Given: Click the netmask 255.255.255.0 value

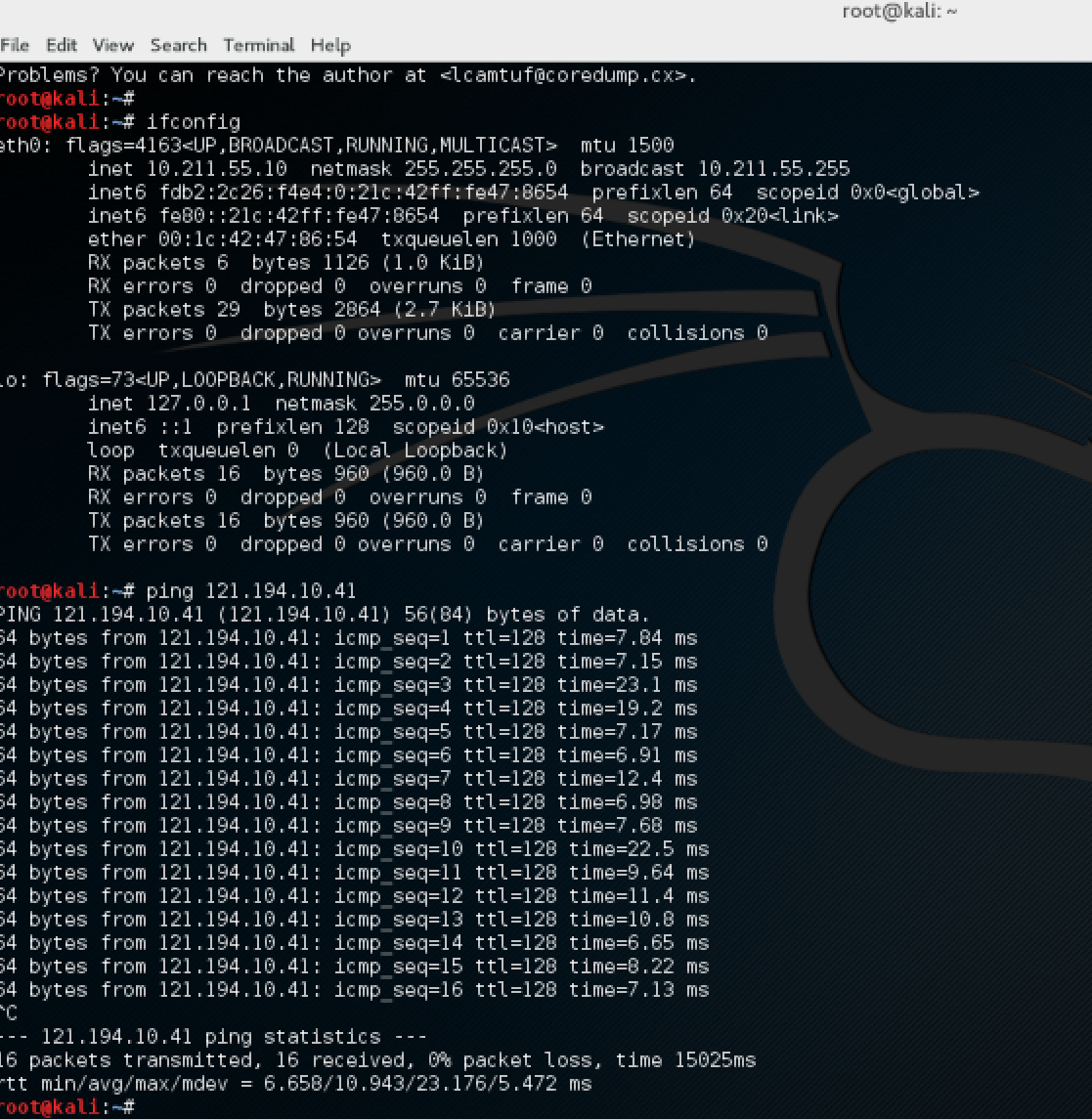Looking at the screenshot, I should [480, 169].
